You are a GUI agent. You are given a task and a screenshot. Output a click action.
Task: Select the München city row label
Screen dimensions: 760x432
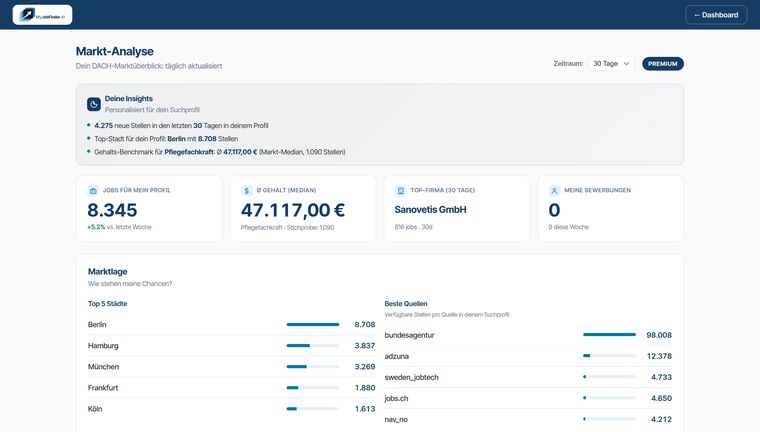coord(103,367)
